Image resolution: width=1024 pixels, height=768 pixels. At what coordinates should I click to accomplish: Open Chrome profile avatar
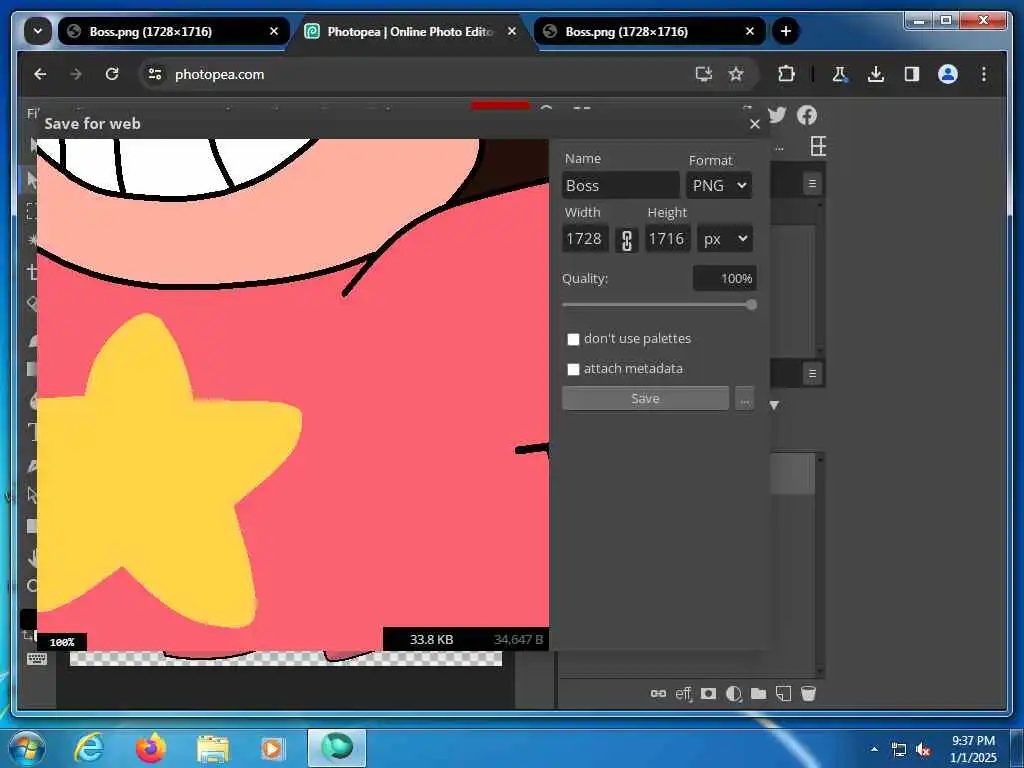tap(948, 74)
